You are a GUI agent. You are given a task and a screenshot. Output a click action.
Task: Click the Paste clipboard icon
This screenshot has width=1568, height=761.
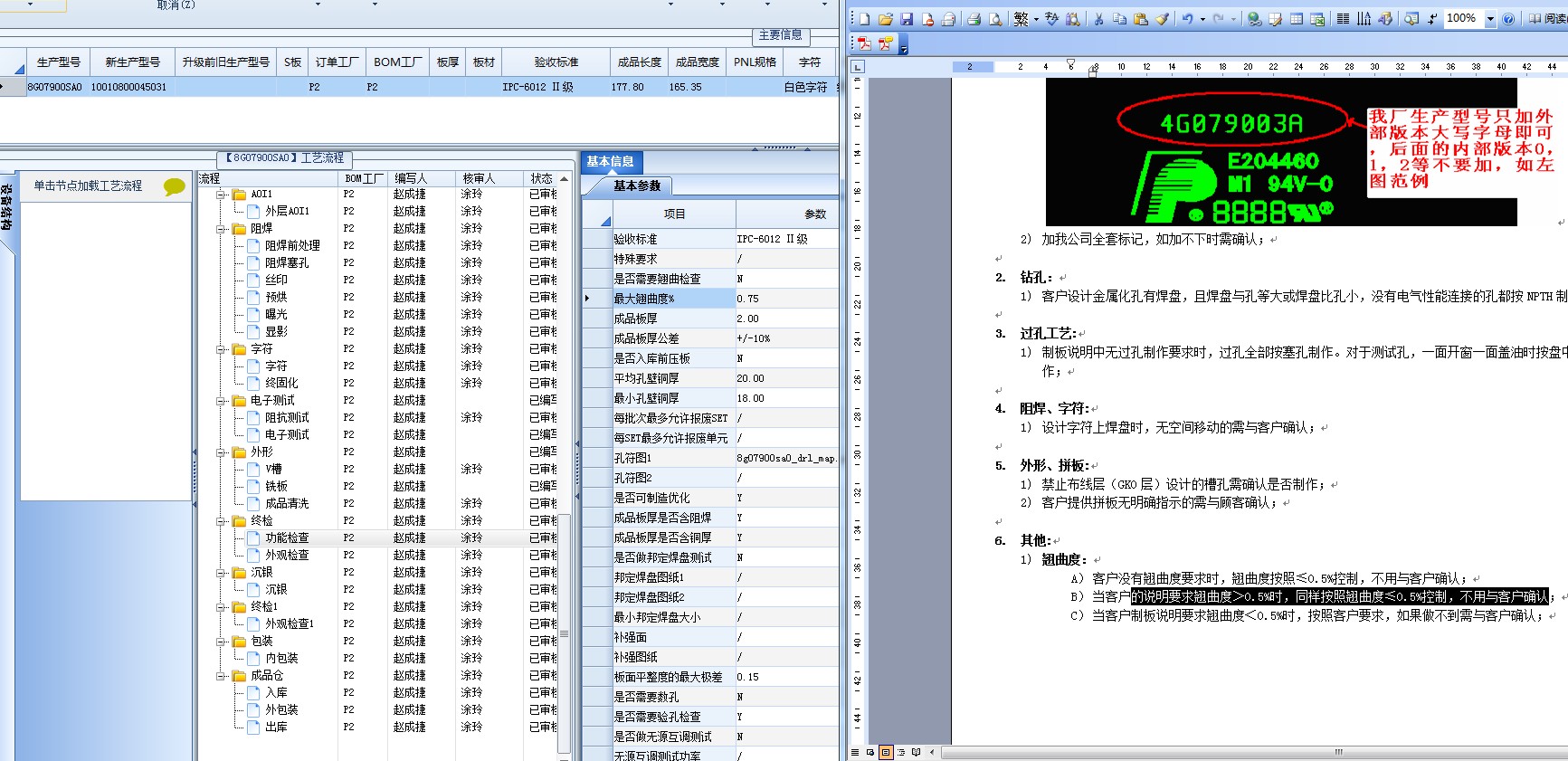(1141, 18)
